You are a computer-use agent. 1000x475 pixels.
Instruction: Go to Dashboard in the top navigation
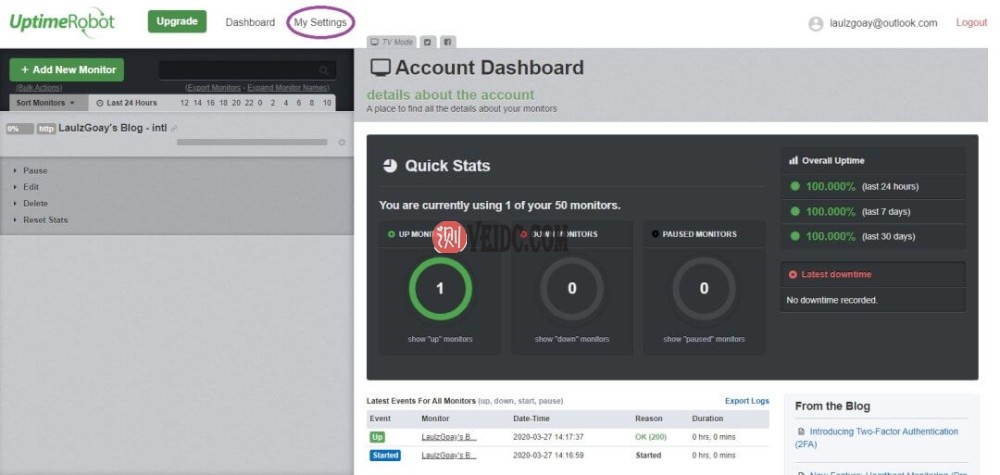[250, 22]
